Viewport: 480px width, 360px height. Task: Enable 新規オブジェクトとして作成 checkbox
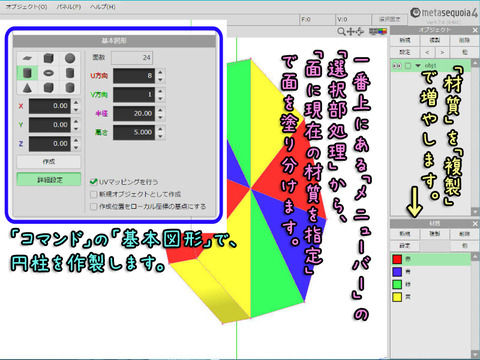point(94,194)
